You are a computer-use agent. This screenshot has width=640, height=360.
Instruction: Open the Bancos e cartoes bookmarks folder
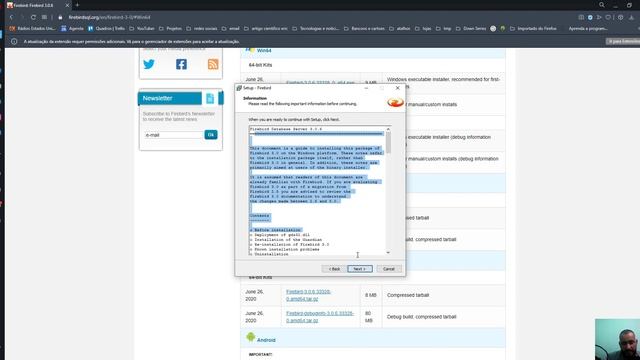(x=364, y=29)
